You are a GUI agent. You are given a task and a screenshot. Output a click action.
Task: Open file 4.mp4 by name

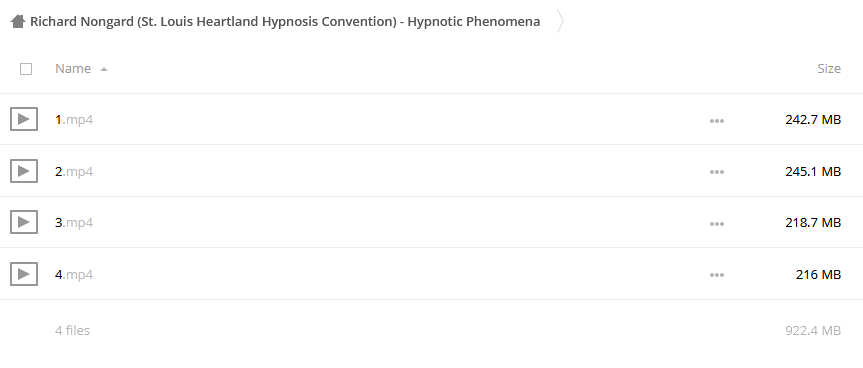pyautogui.click(x=74, y=274)
